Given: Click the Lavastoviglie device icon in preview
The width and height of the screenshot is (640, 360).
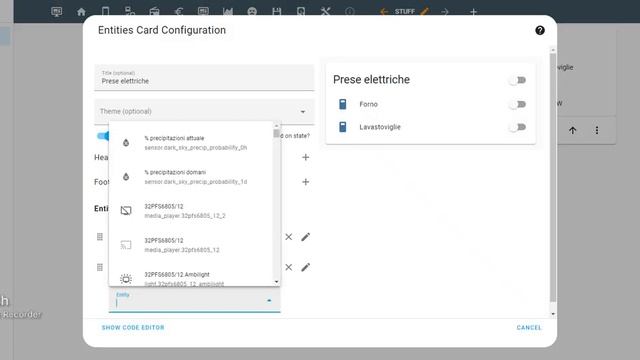Looking at the screenshot, I should coord(343,127).
